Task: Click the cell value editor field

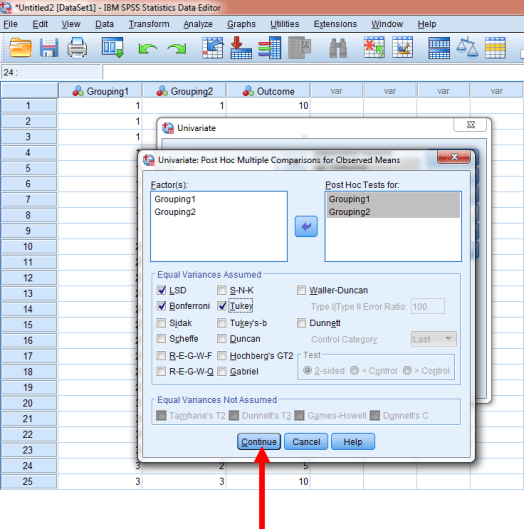Action: [x=313, y=72]
